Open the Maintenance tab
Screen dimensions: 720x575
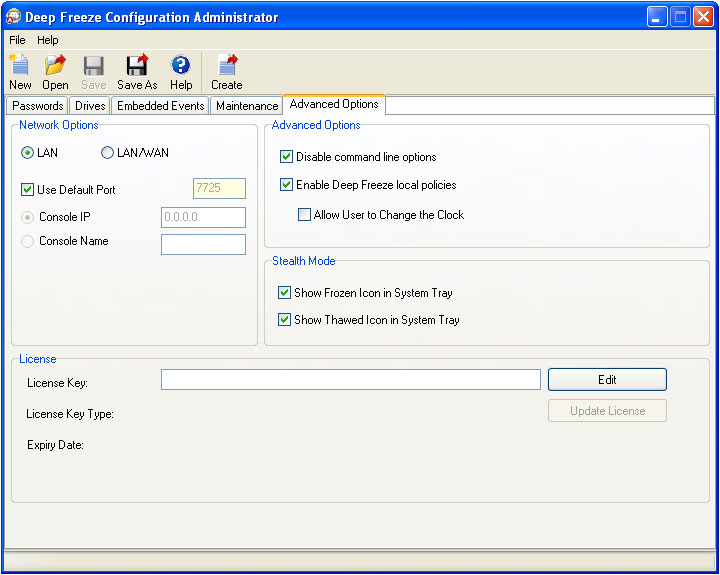click(x=247, y=106)
